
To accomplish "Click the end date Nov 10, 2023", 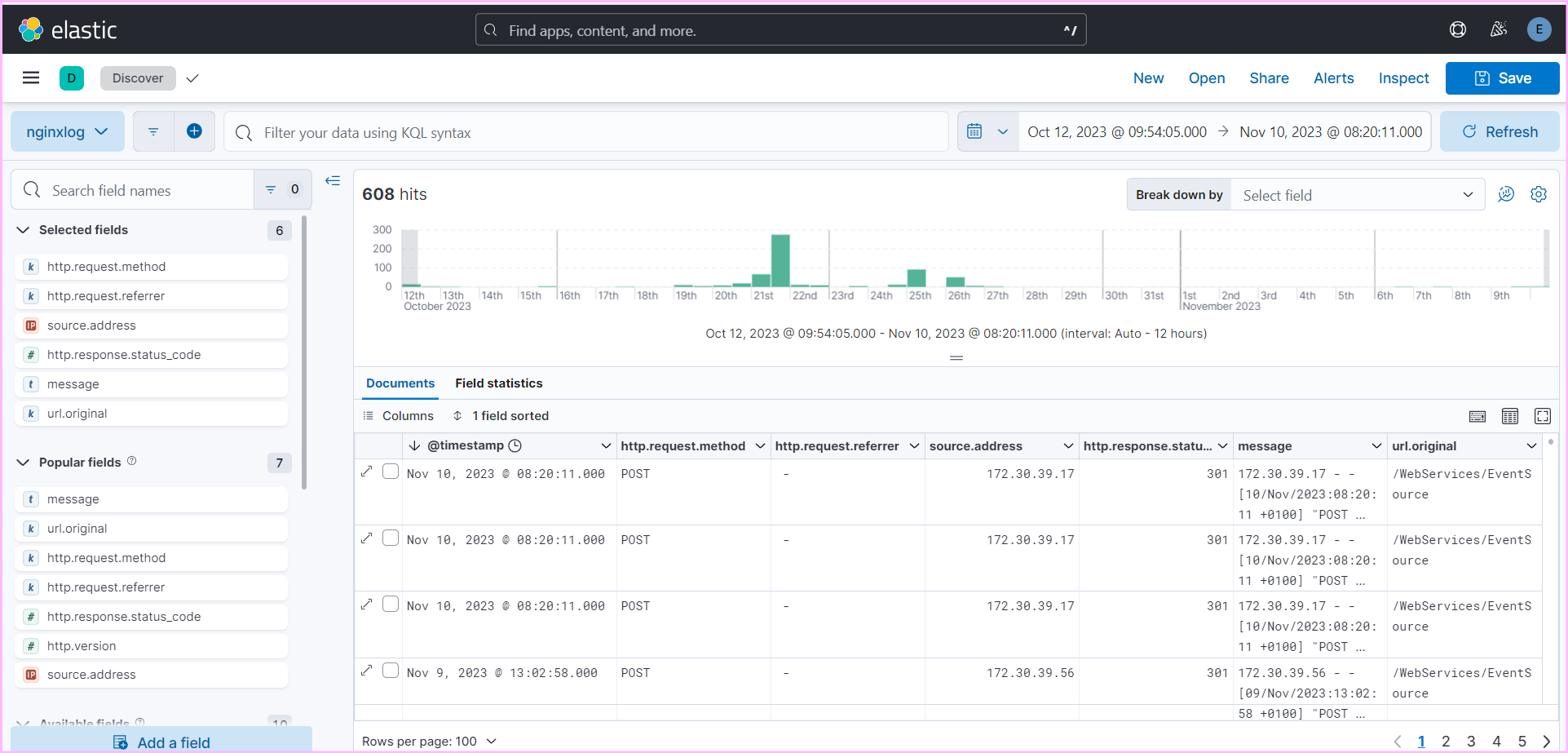I will point(1331,132).
